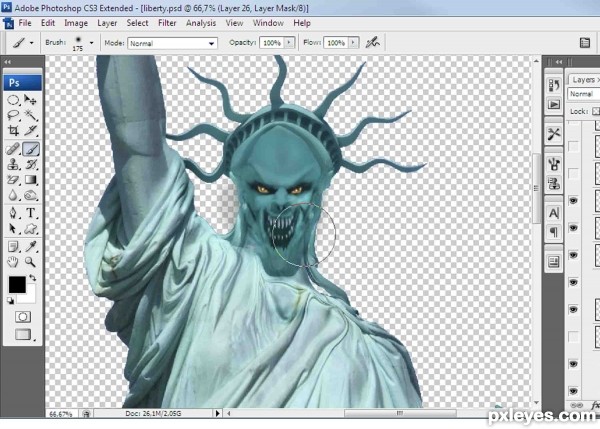Open the Tool Preset picker arrow
Screen dimensions: 600x429
(31, 43)
